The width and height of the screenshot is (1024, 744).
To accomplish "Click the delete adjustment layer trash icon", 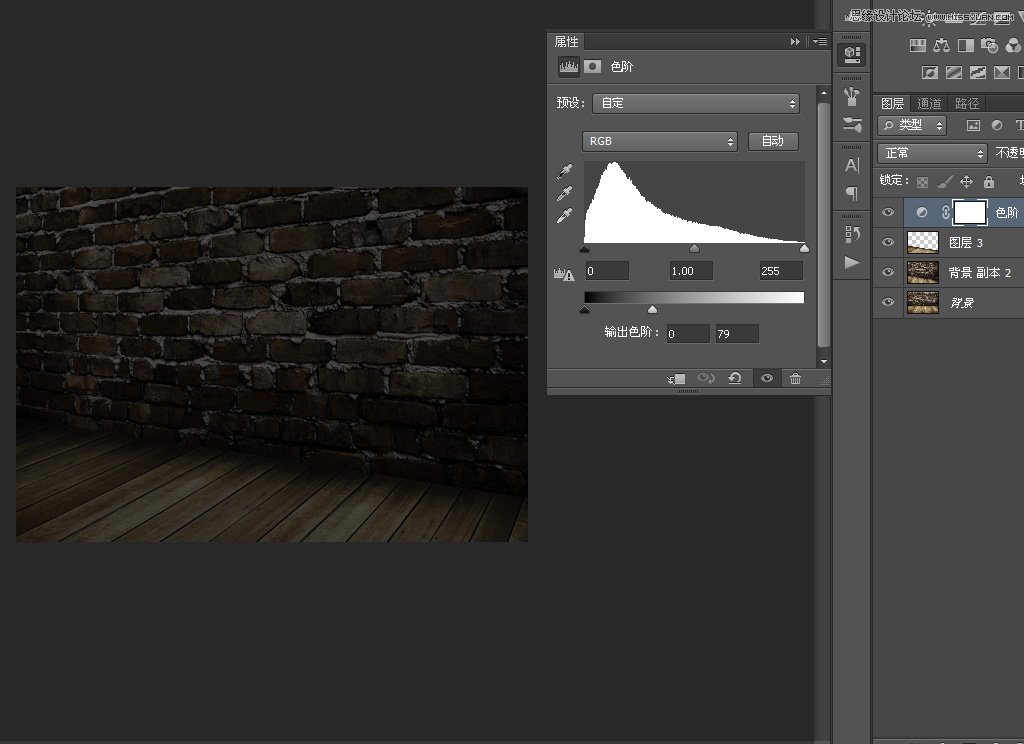I will [x=795, y=378].
